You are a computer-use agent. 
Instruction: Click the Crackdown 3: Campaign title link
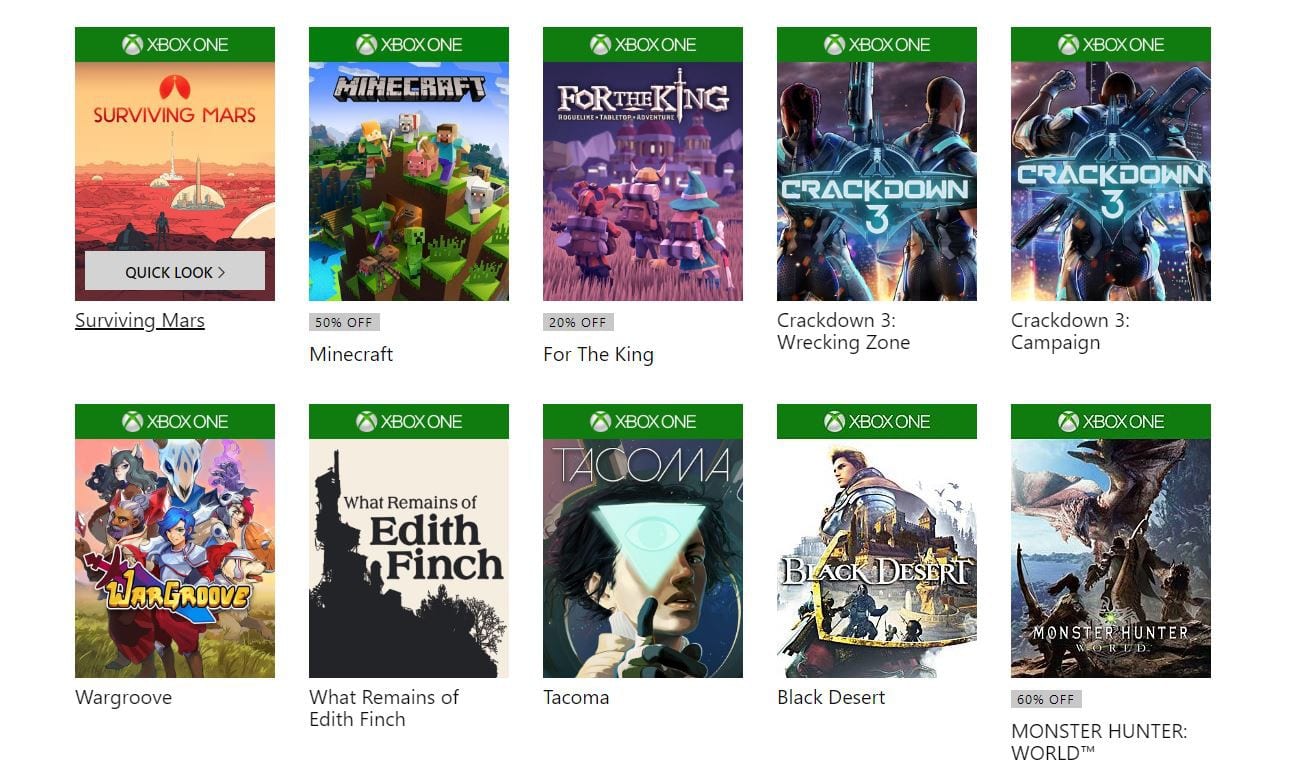click(1070, 331)
